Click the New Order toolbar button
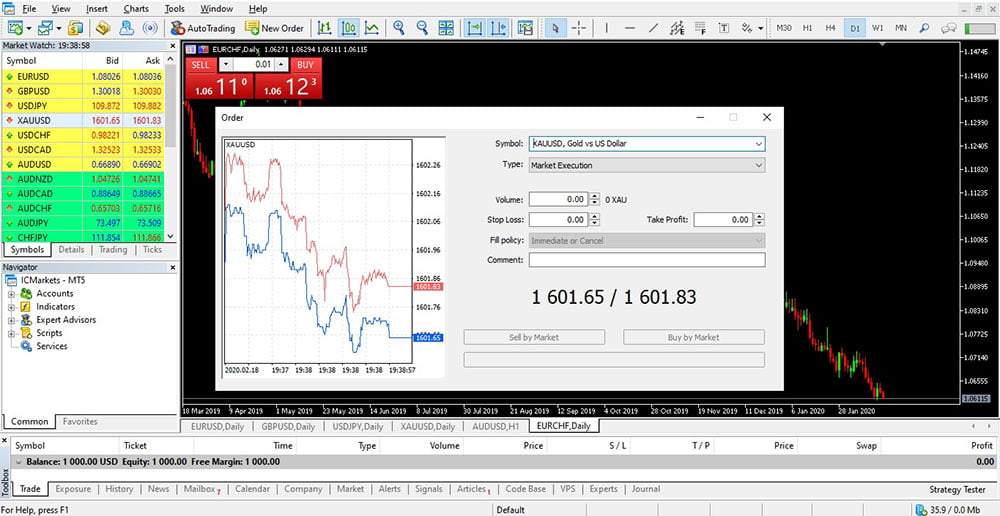1000x516 pixels. [x=275, y=28]
